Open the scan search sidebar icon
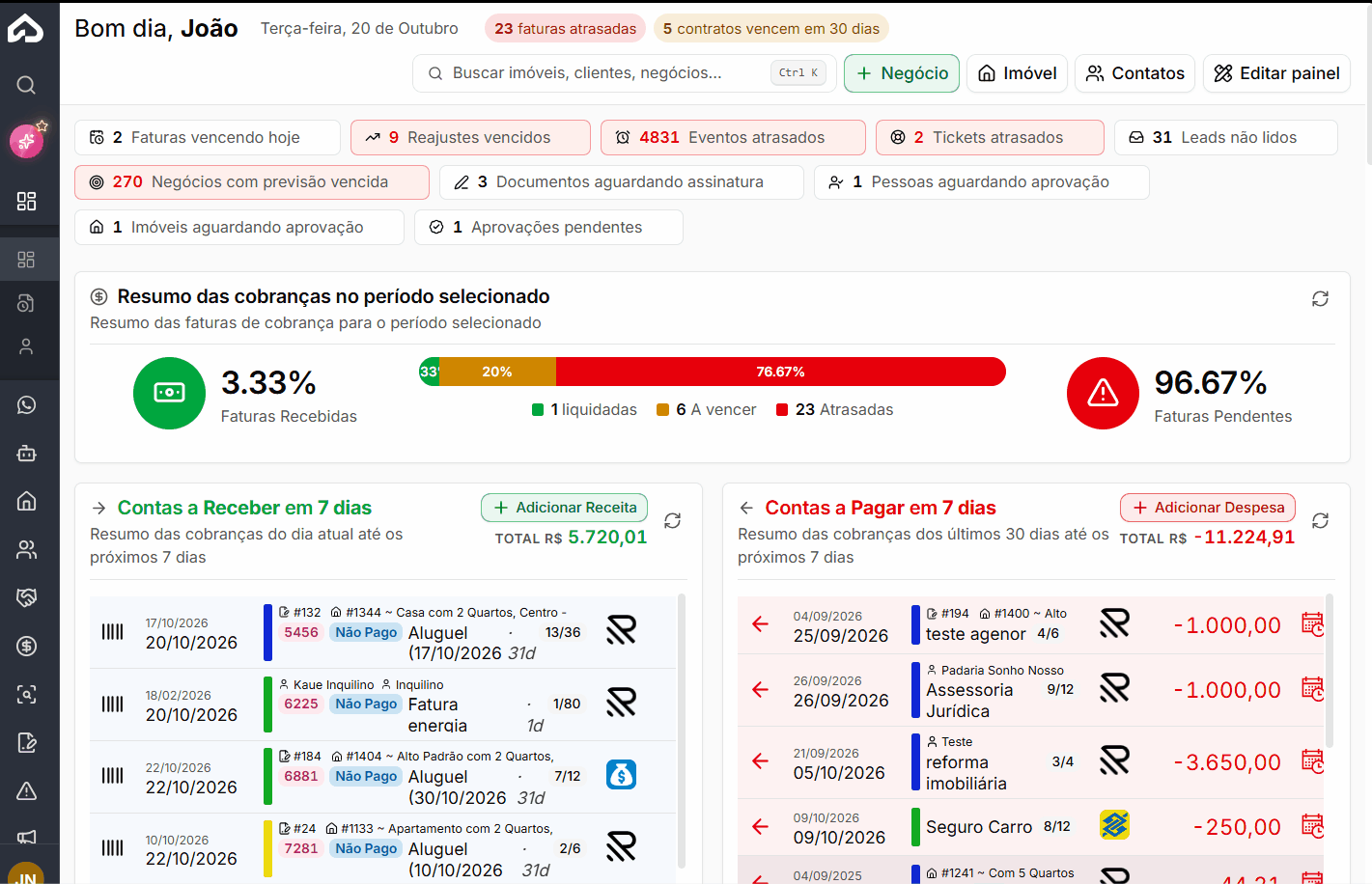 (26, 694)
